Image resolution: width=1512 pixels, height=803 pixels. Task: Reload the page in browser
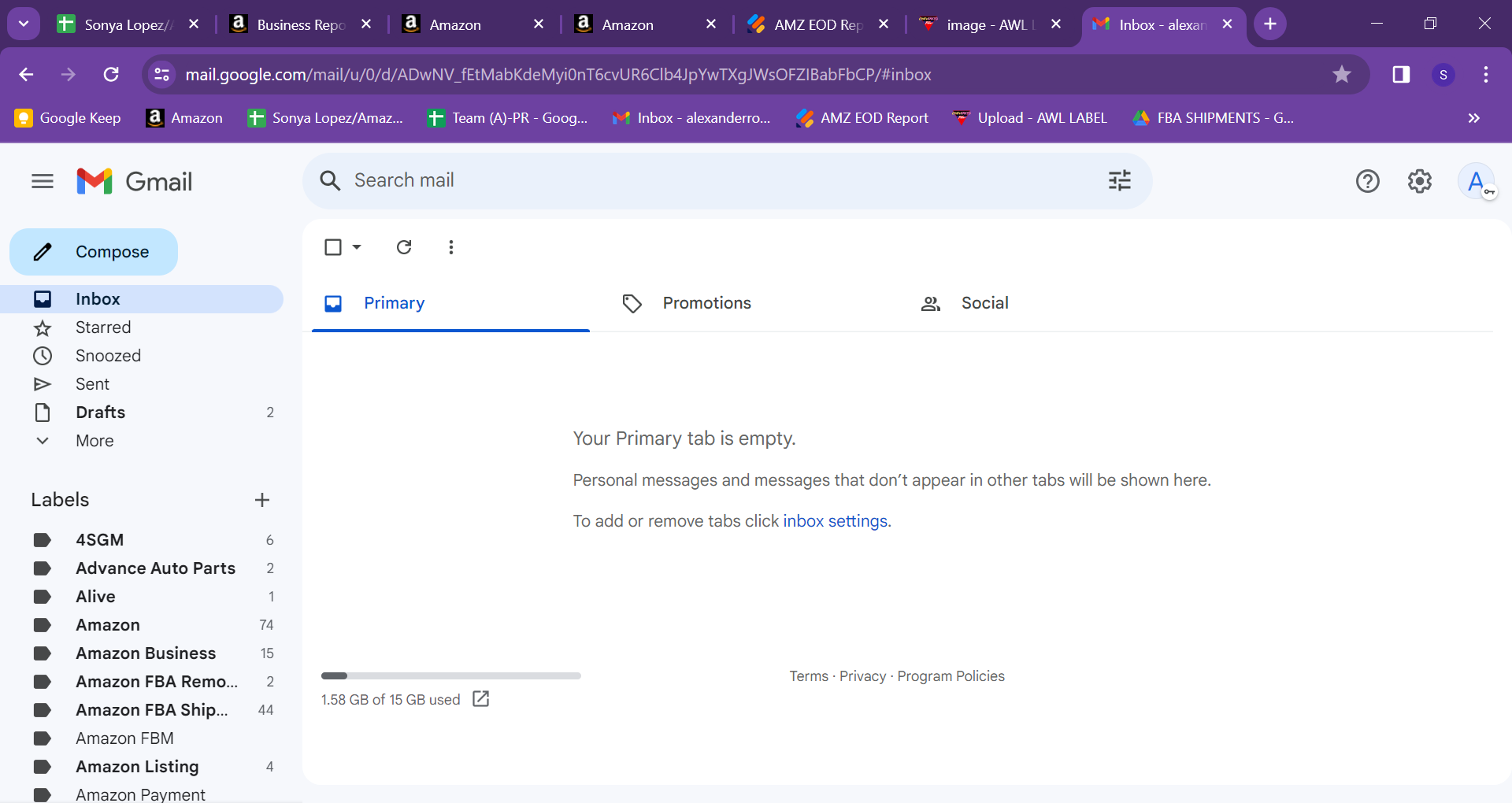click(111, 74)
